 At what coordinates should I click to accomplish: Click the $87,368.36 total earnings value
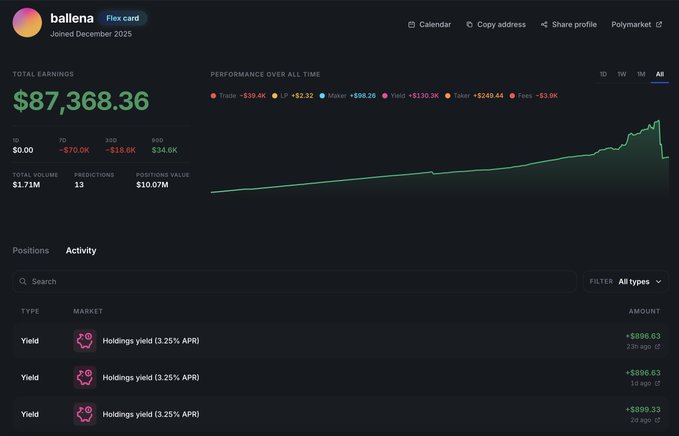click(81, 101)
